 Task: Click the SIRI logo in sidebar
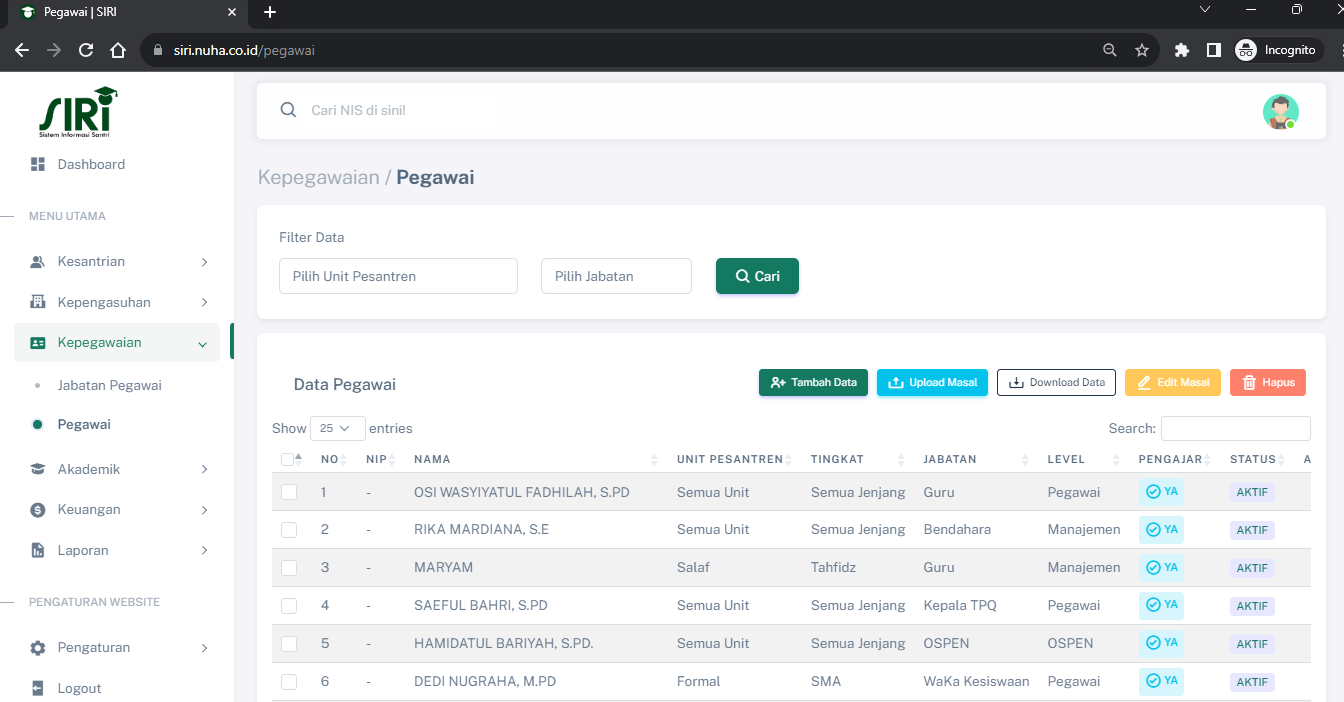[77, 111]
